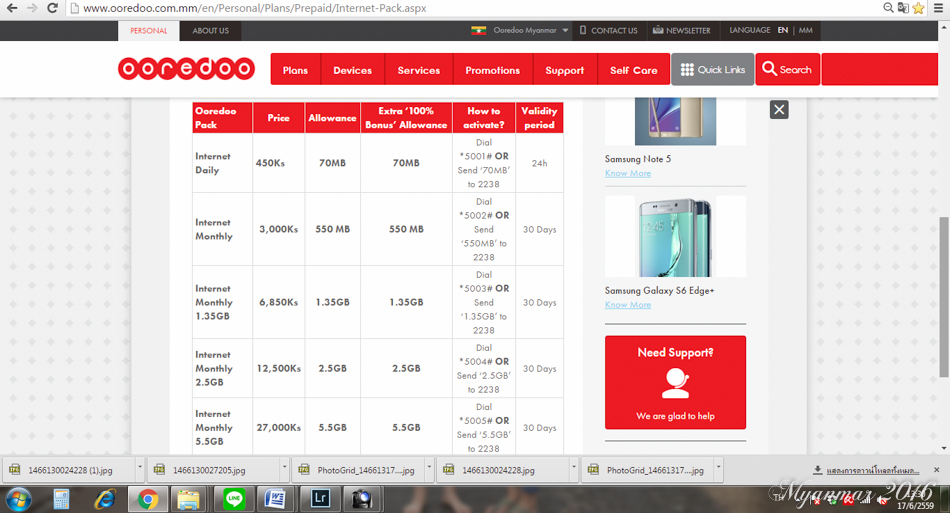This screenshot has width=950, height=513.
Task: Click the zoom magnifier icon in address bar
Action: (888, 8)
